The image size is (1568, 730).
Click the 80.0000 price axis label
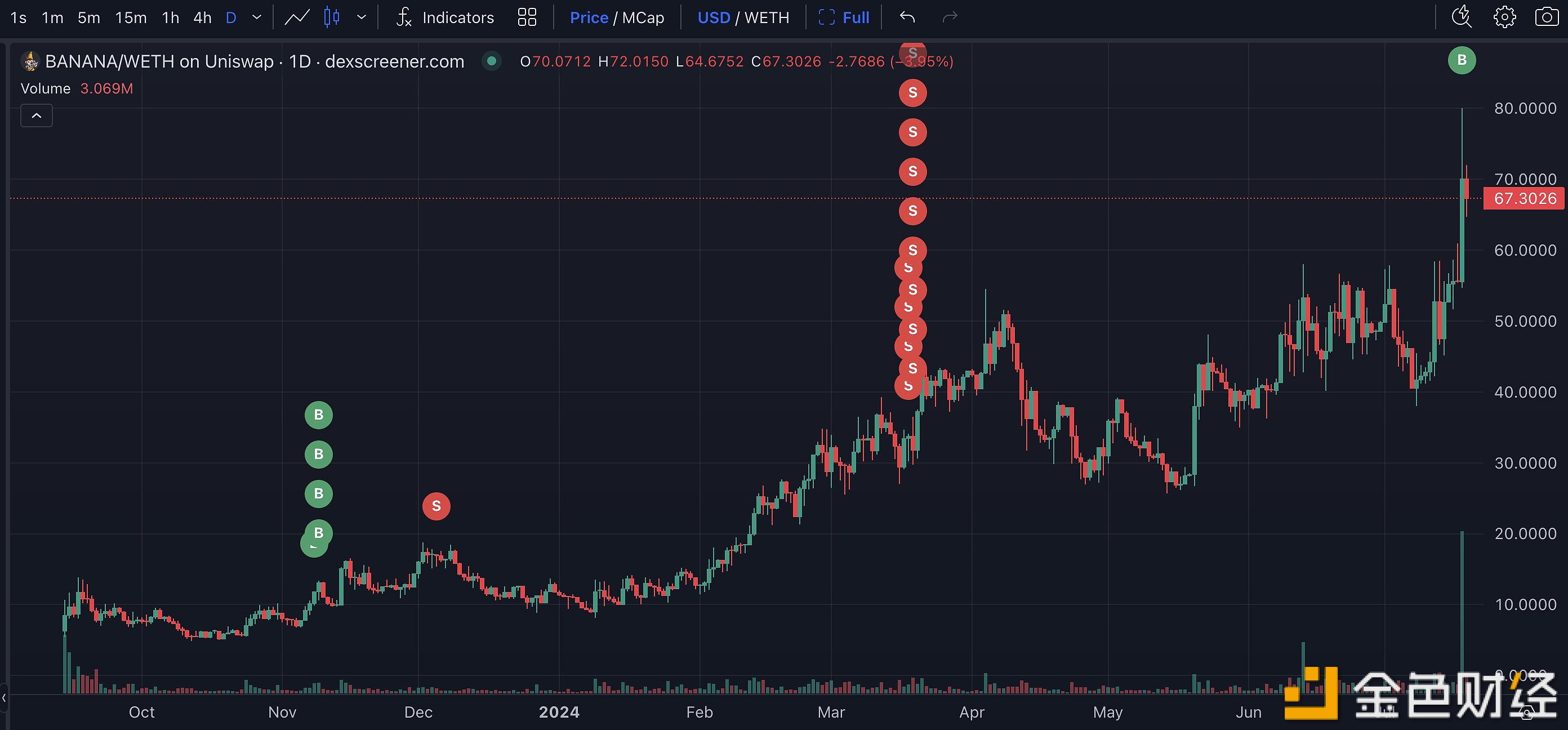pos(1525,108)
